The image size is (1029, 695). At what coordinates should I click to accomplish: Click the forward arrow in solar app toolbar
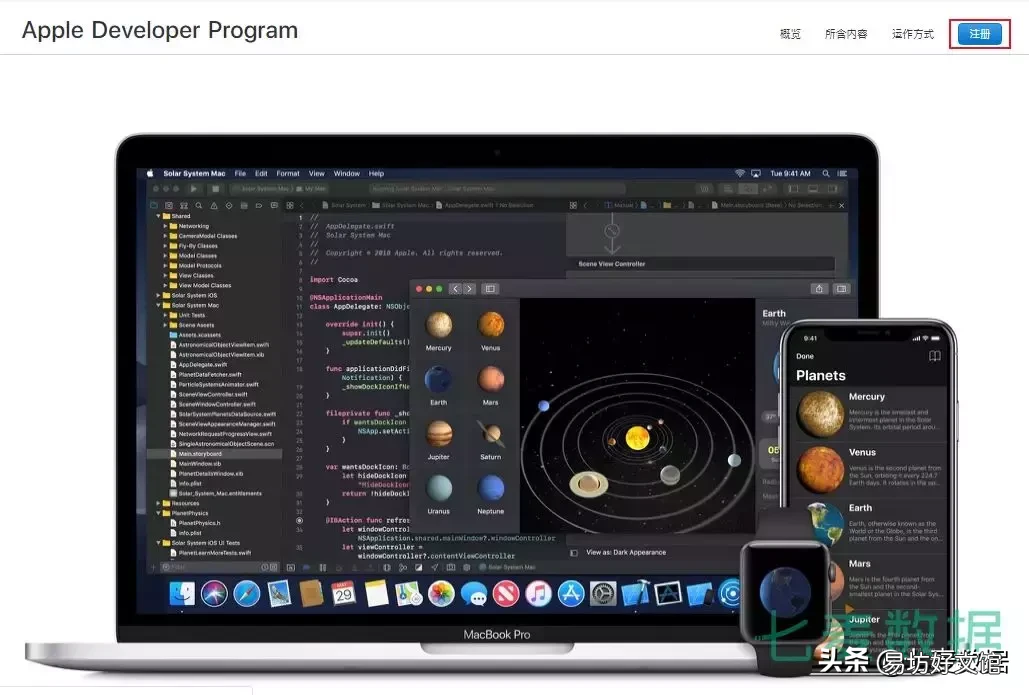469,289
